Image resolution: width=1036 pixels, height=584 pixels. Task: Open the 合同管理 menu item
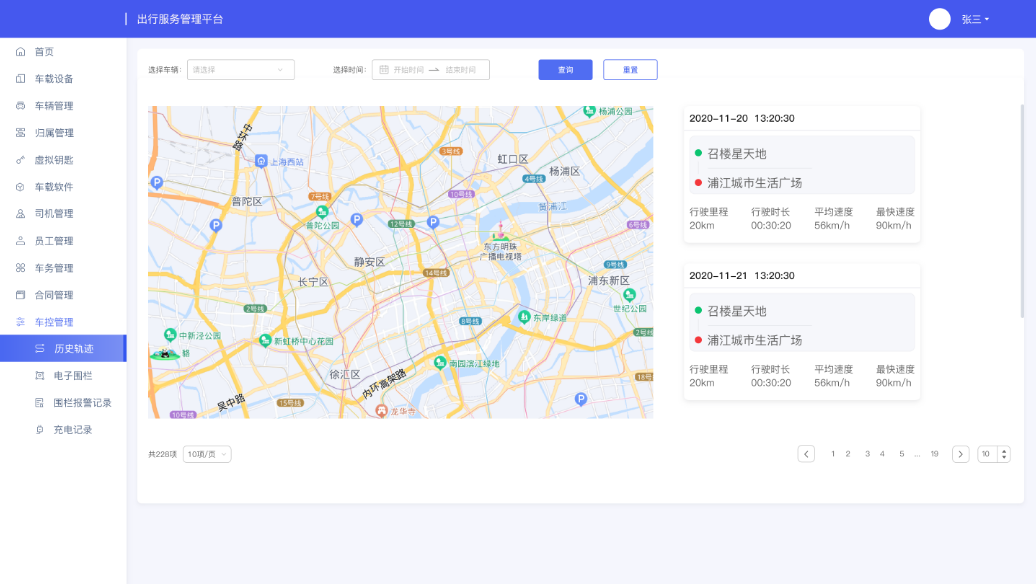point(63,295)
